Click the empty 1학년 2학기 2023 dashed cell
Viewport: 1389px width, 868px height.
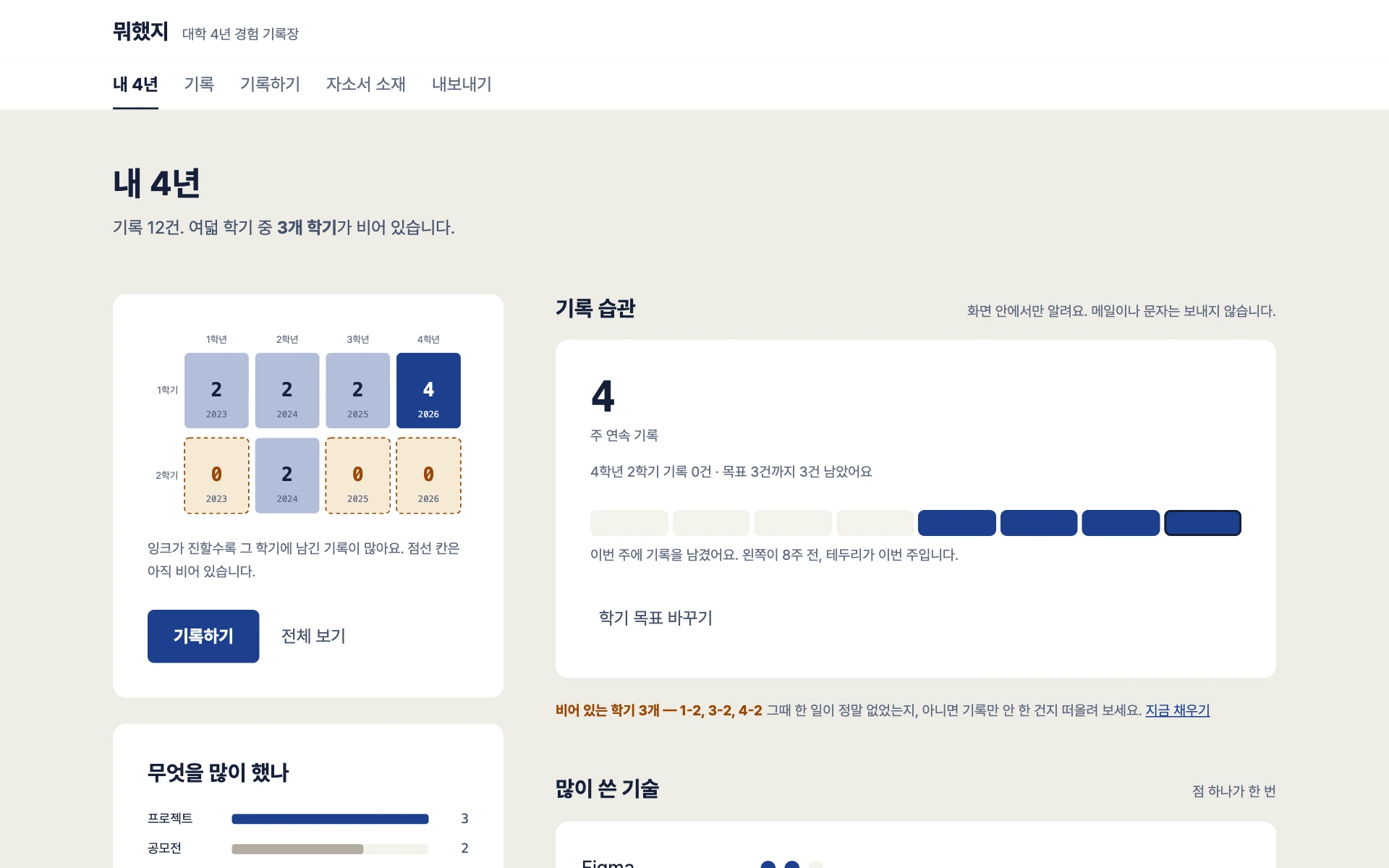pyautogui.click(x=216, y=475)
